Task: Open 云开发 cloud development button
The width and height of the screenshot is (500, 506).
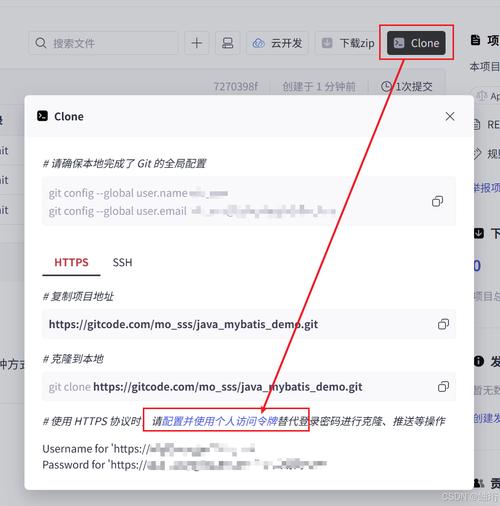Action: [277, 43]
